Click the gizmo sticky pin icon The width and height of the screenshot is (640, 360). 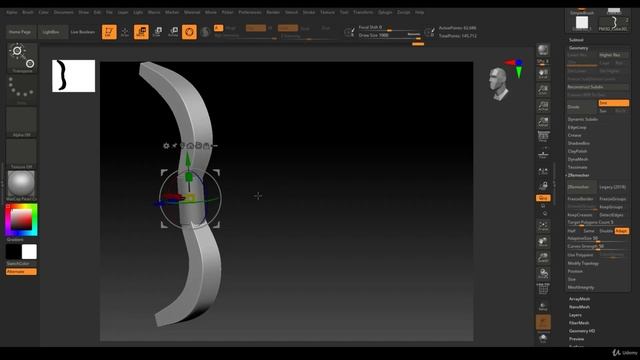click(174, 146)
